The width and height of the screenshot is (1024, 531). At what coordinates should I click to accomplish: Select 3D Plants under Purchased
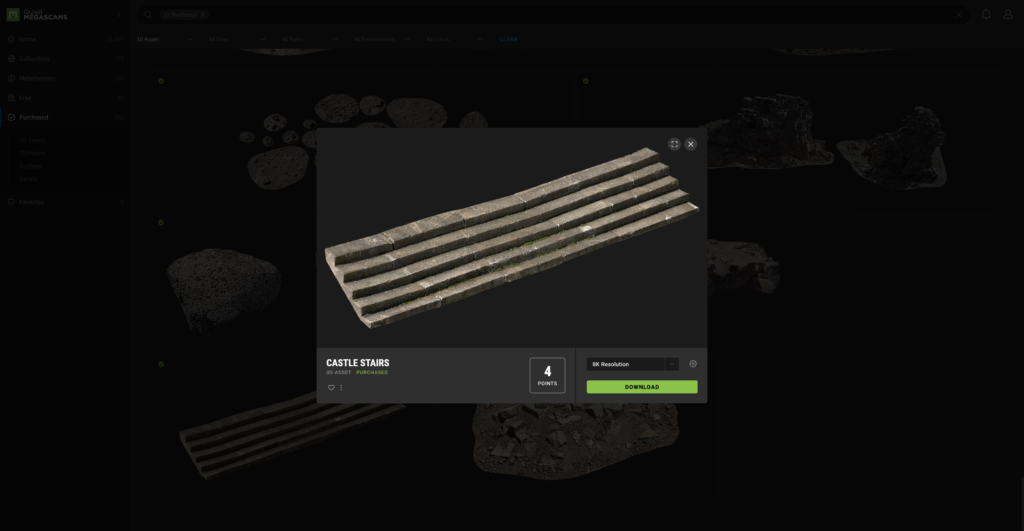(32, 153)
